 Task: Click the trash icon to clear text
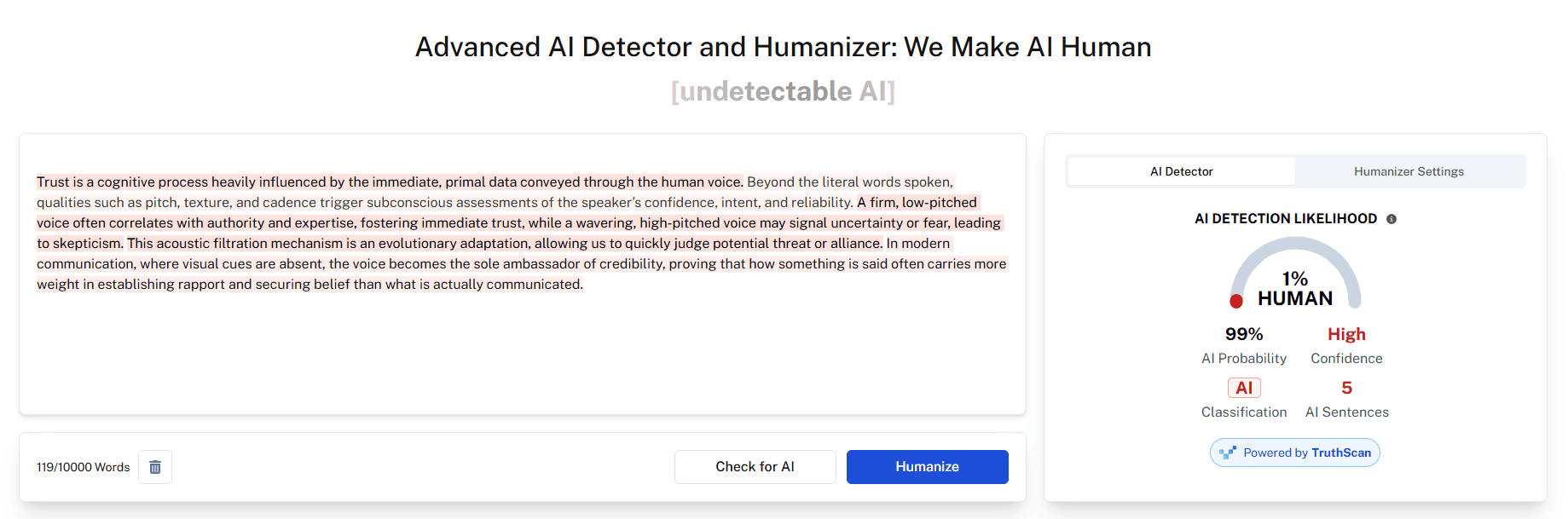click(155, 467)
